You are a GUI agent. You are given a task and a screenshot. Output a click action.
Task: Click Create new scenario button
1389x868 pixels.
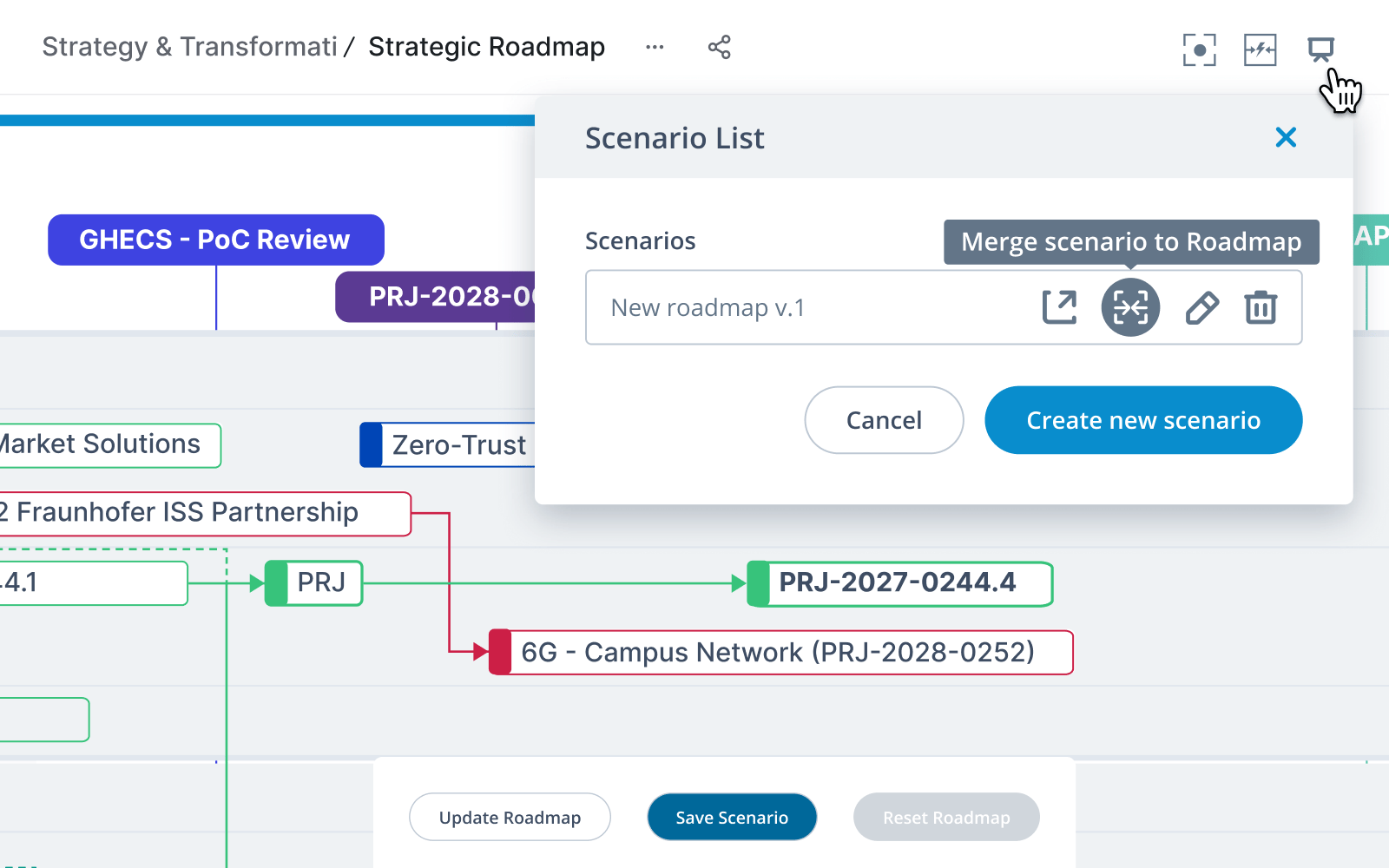pos(1143,420)
